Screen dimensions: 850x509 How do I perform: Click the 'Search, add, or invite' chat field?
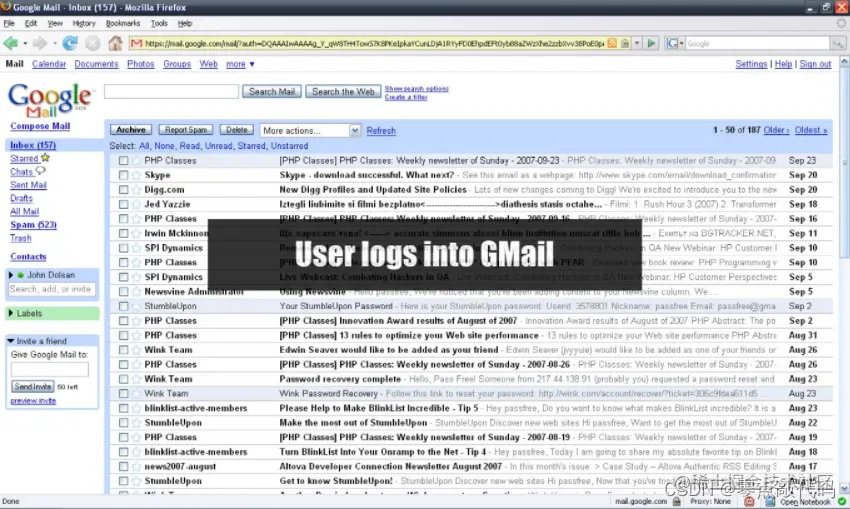51,289
